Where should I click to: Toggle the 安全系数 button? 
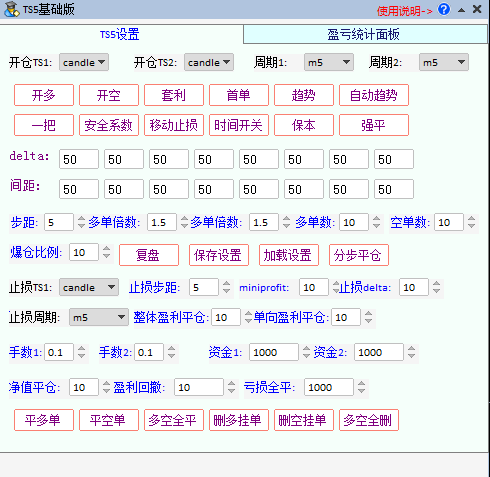[109, 125]
